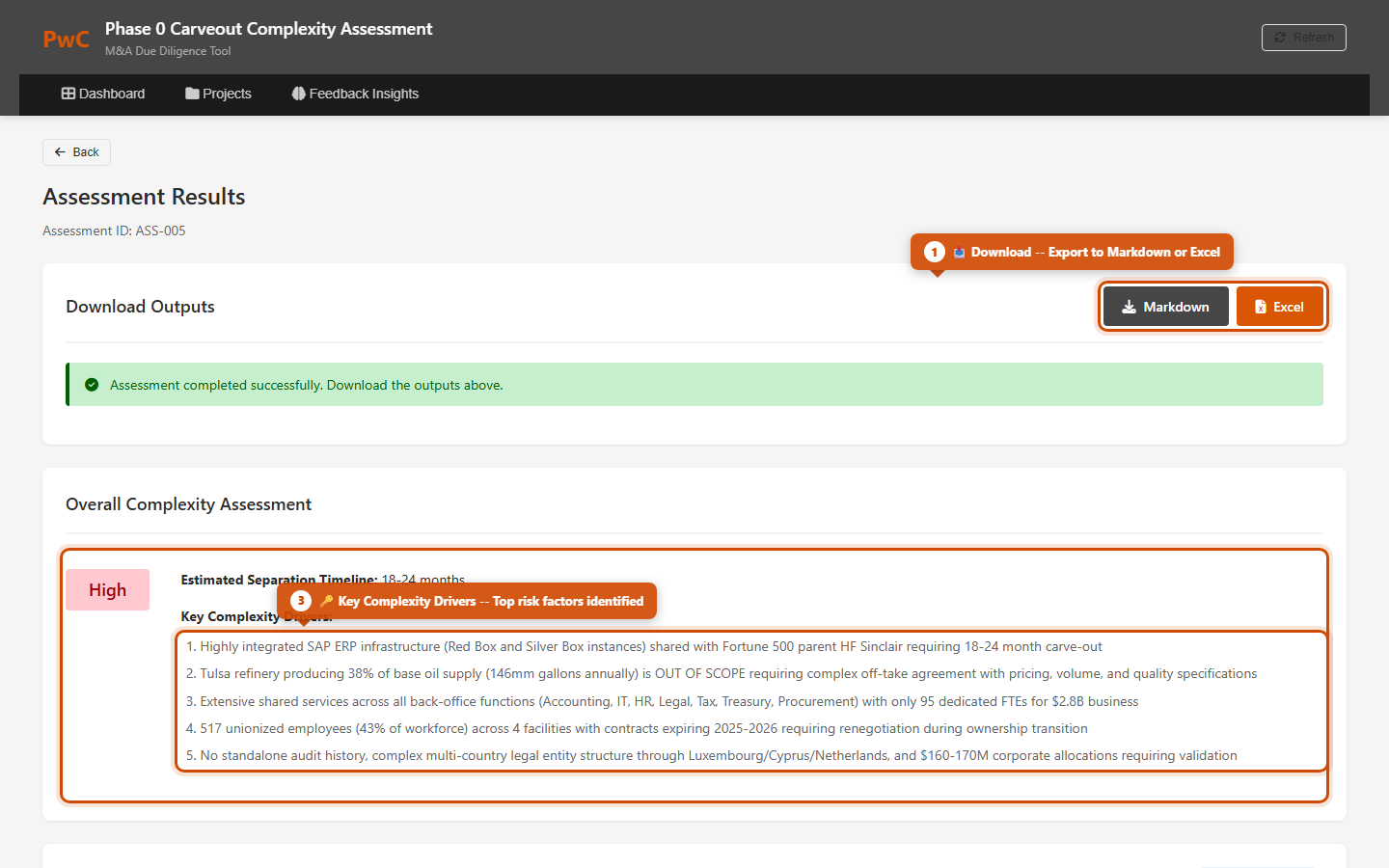Click the key icon in Complexity Drivers callout
The image size is (1389, 868).
coord(326,601)
